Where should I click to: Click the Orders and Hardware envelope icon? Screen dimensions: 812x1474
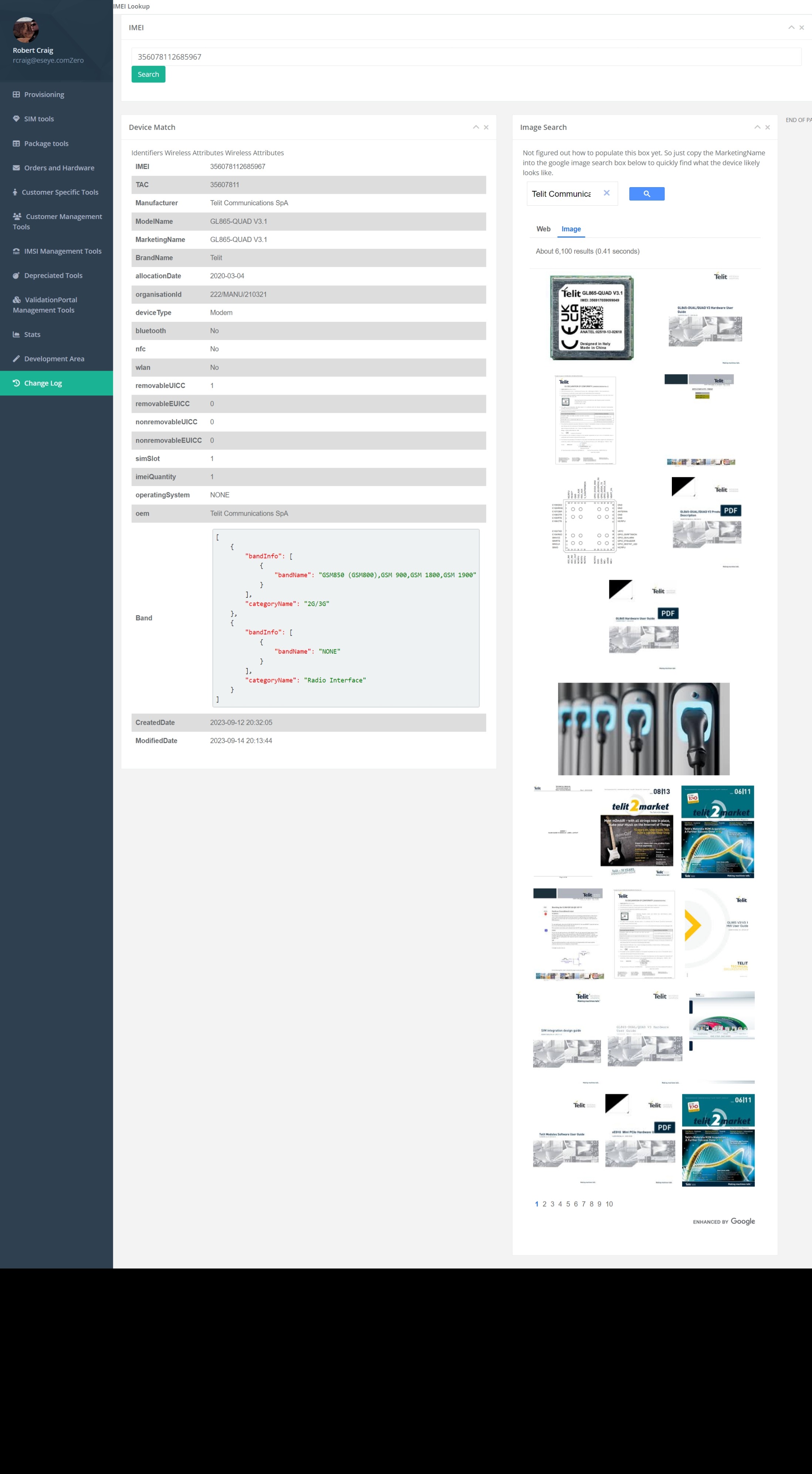pos(16,168)
